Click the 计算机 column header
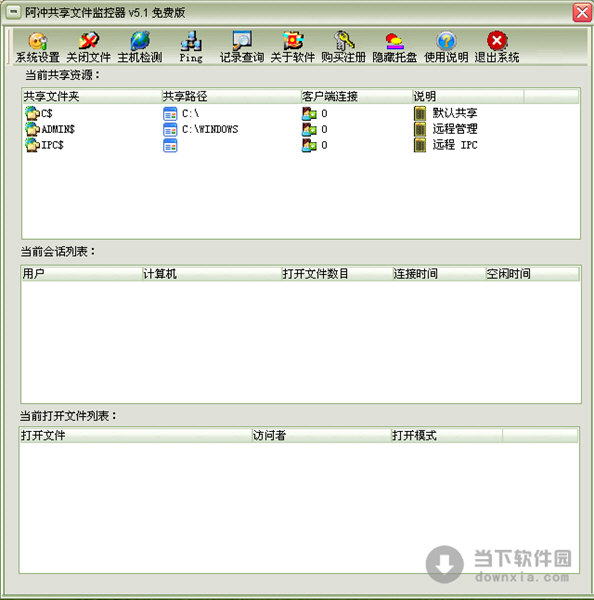This screenshot has height=600, width=594. click(x=212, y=274)
